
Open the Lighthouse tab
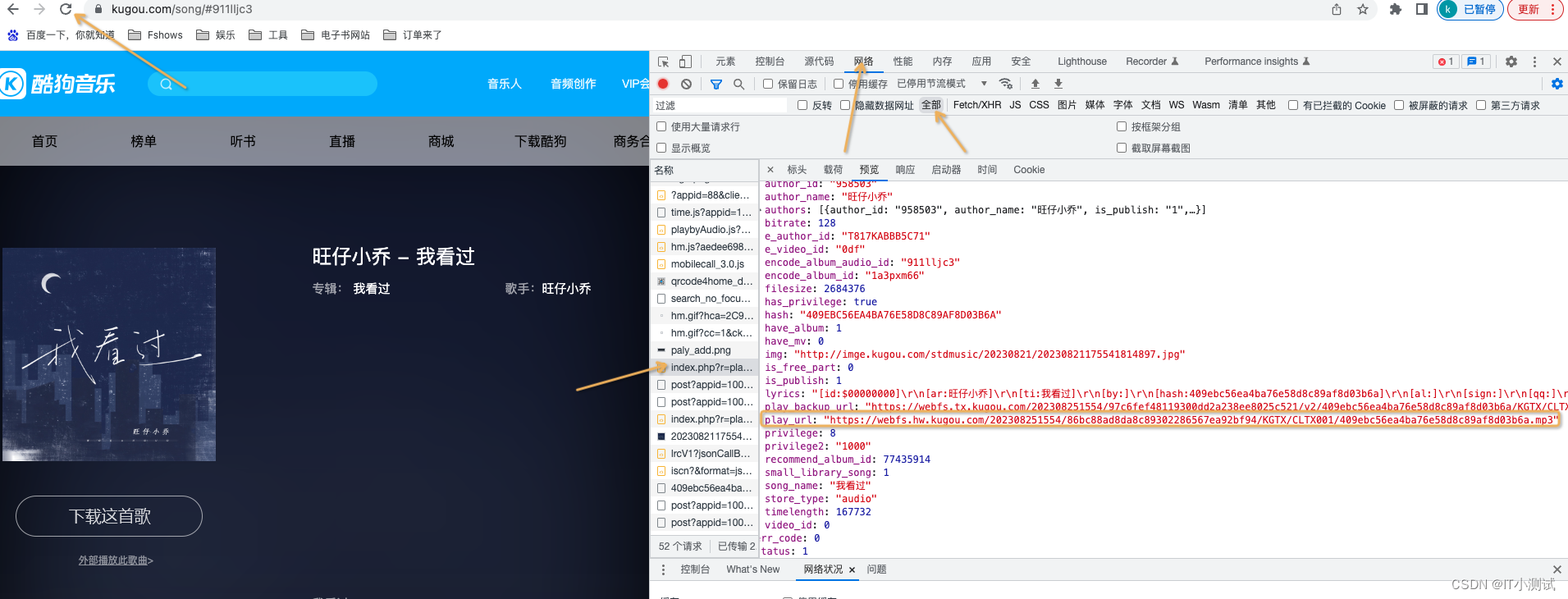click(x=1082, y=62)
